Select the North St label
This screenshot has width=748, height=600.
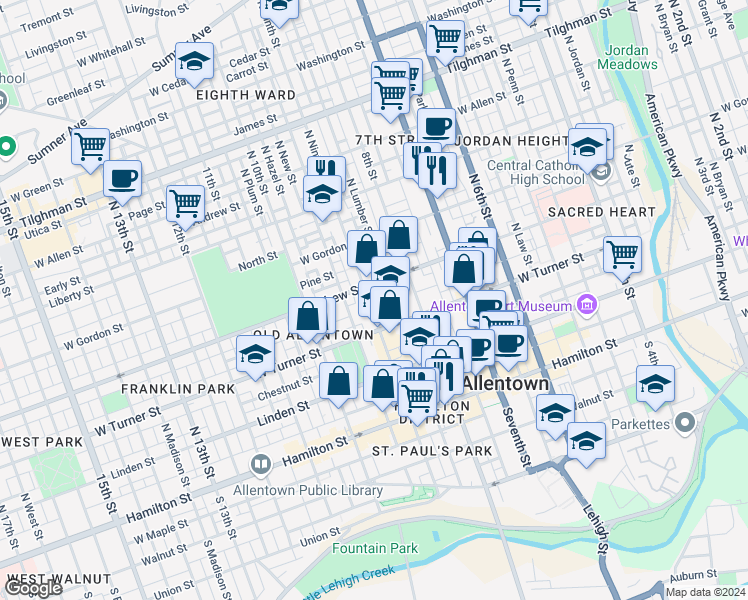pos(258,261)
